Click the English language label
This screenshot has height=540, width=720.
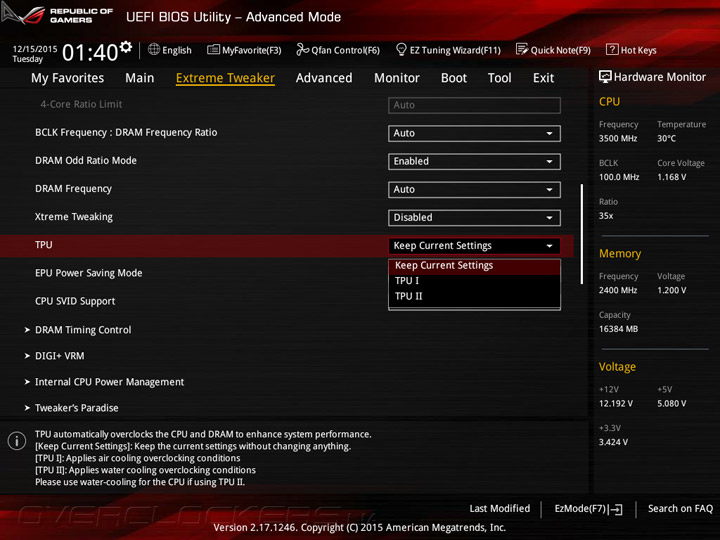[x=177, y=50]
